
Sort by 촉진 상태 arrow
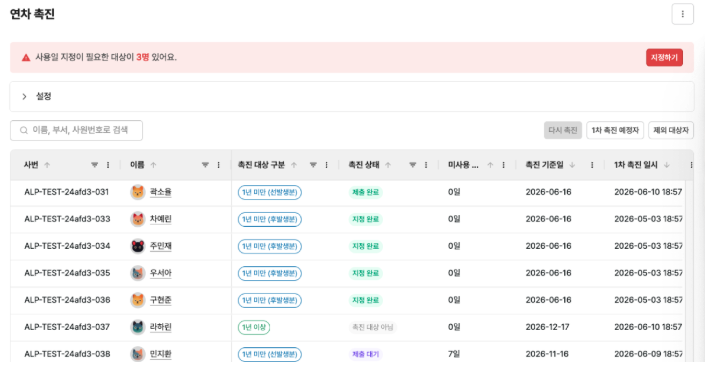(x=388, y=165)
